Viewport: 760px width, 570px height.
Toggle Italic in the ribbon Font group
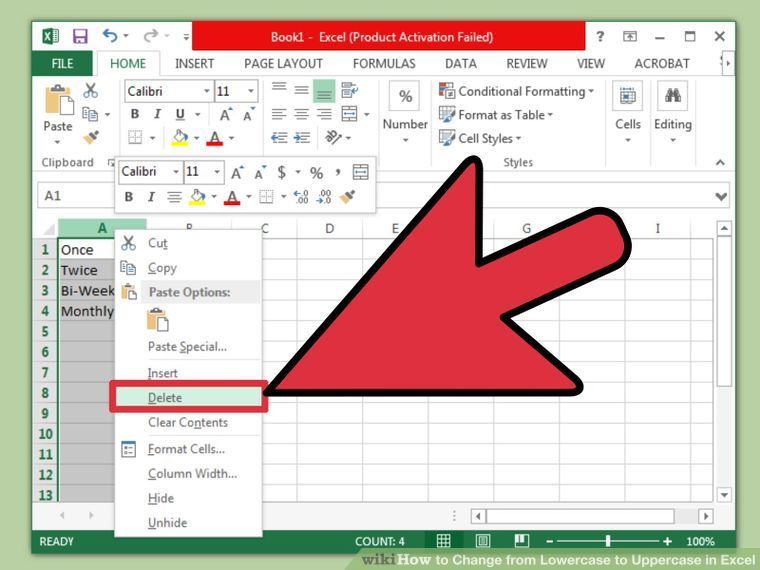(157, 114)
